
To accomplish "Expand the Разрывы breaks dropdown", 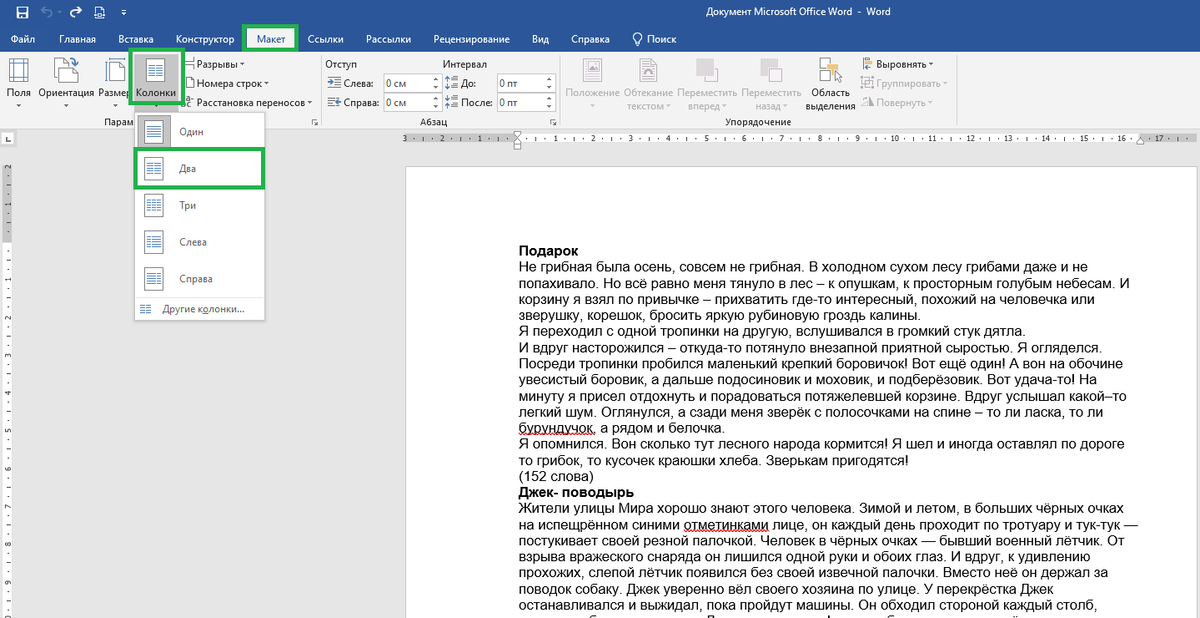I will click(x=217, y=65).
